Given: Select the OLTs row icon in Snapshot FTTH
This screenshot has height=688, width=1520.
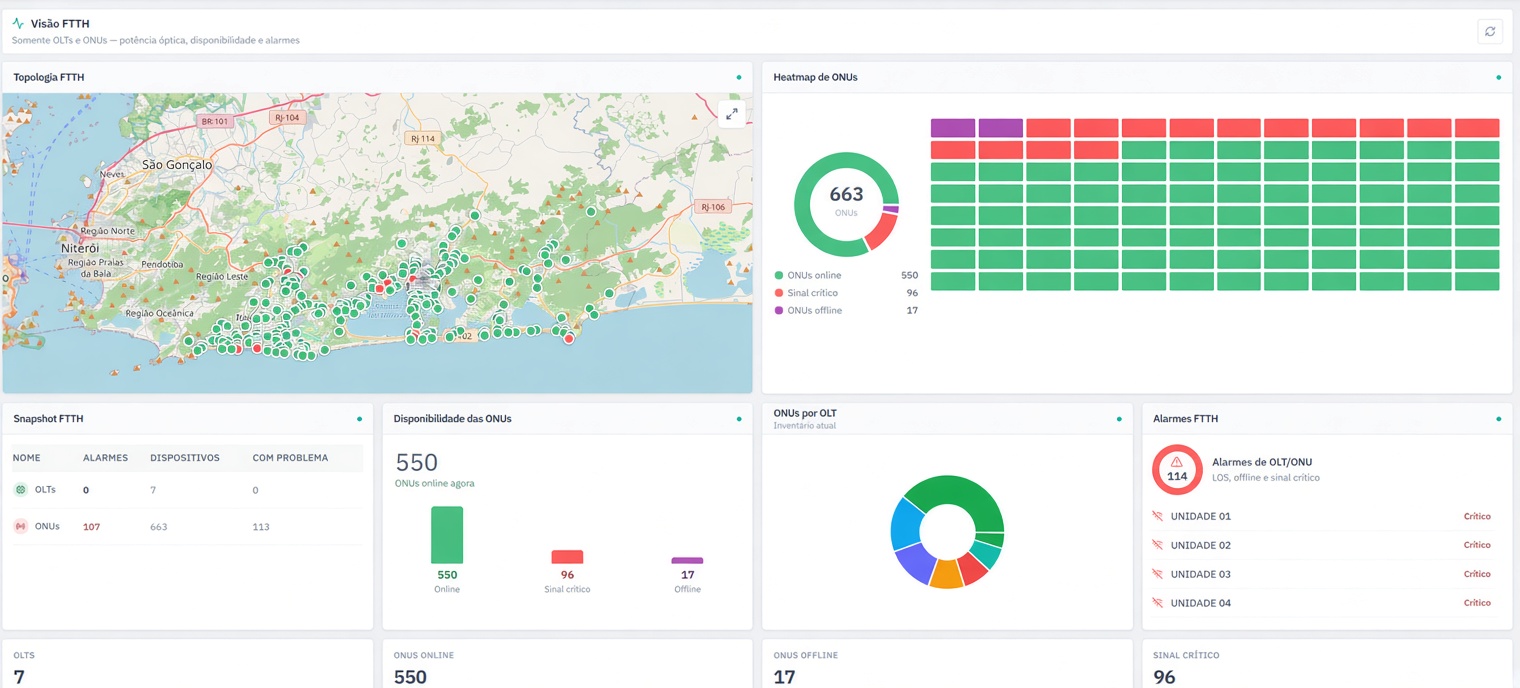Looking at the screenshot, I should click(x=21, y=490).
